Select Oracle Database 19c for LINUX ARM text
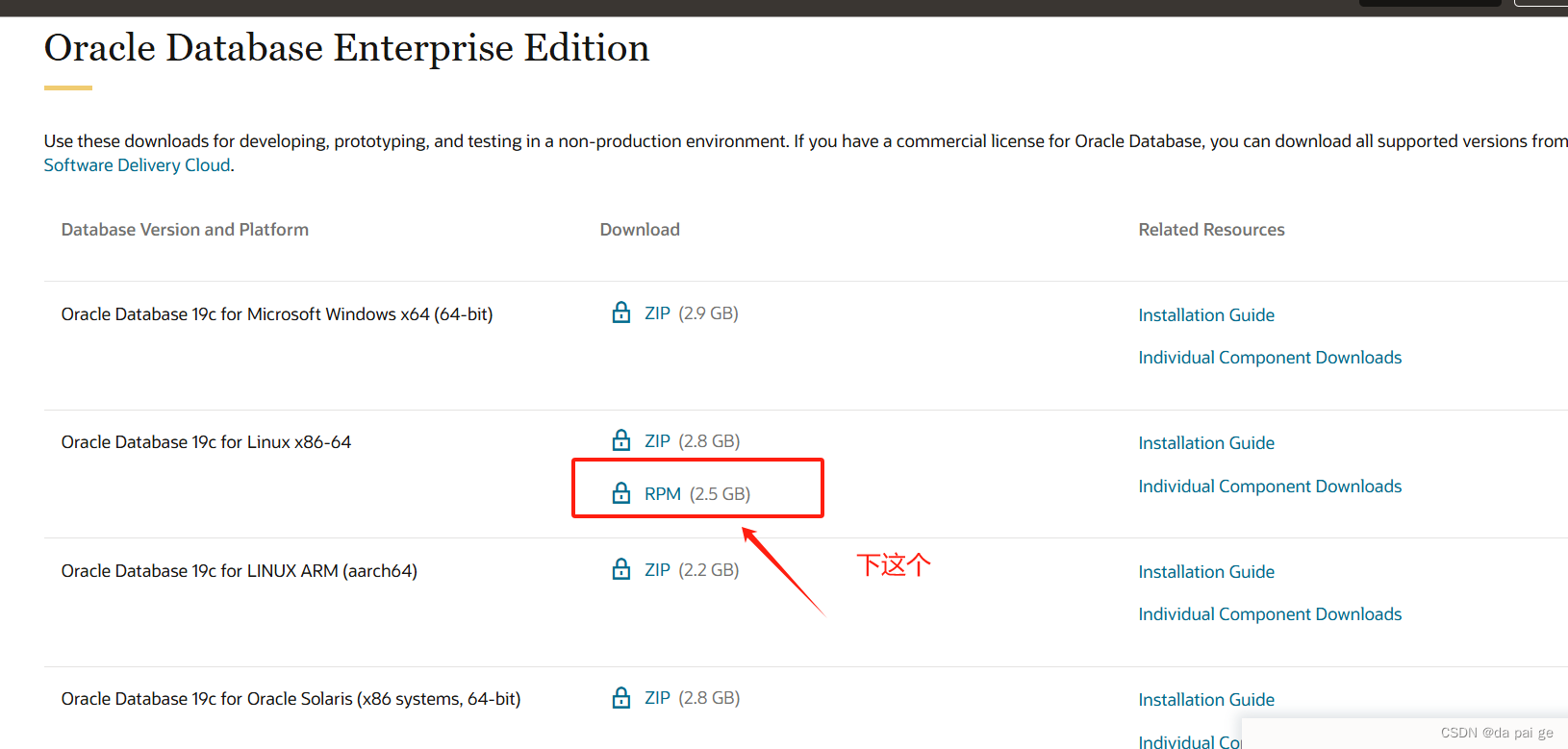The width and height of the screenshot is (1568, 749). click(240, 571)
